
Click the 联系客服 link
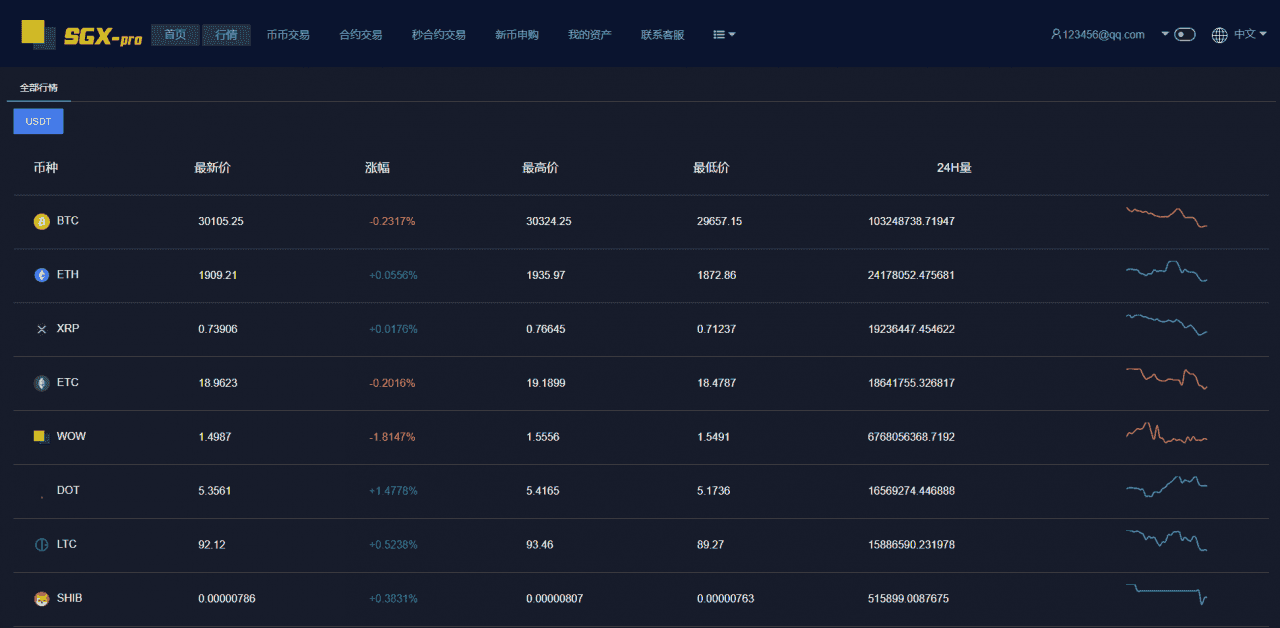(x=662, y=35)
